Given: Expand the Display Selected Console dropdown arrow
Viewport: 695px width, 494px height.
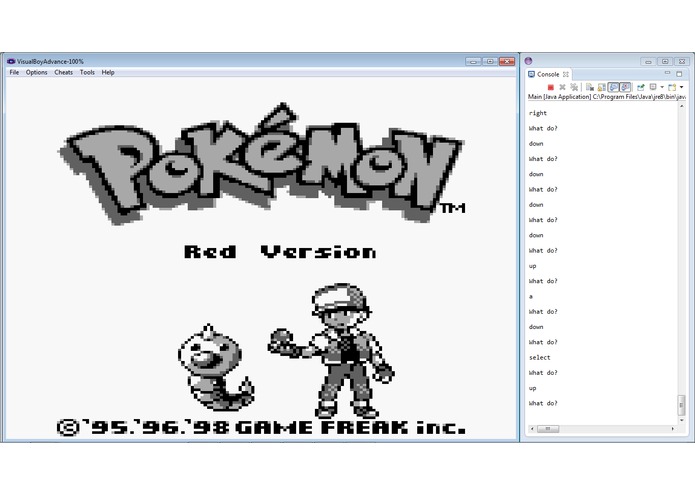Looking at the screenshot, I should [x=662, y=87].
